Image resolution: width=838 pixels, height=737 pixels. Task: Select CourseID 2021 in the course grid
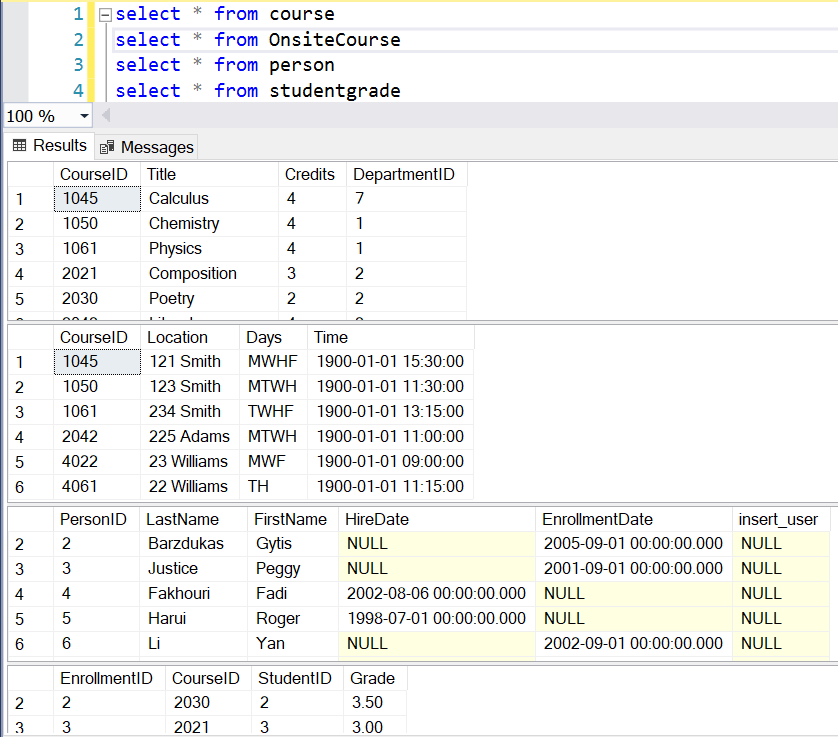click(97, 274)
